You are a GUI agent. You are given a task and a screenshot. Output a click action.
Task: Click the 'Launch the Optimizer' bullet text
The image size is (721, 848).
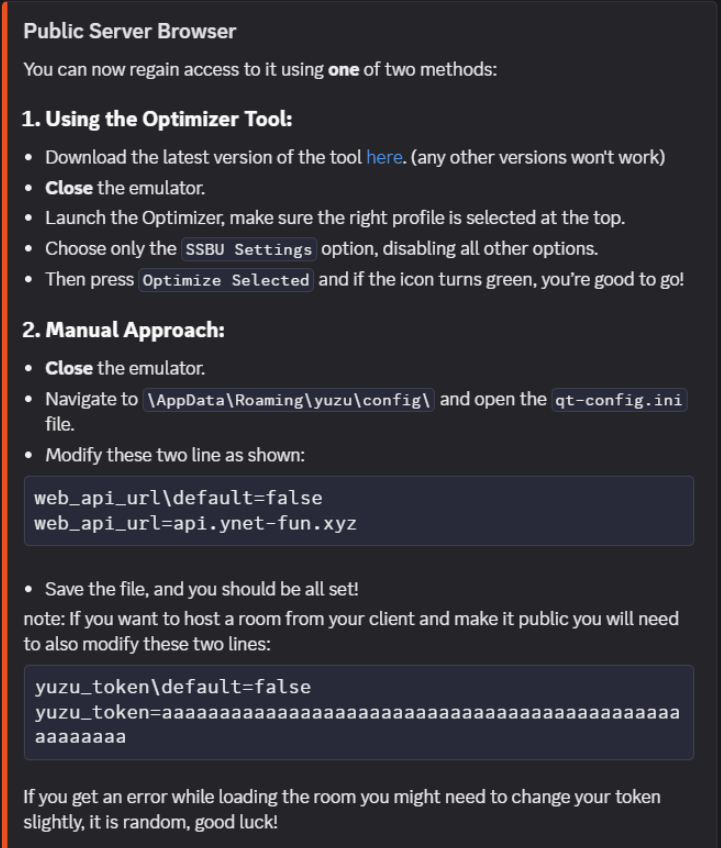click(x=335, y=218)
